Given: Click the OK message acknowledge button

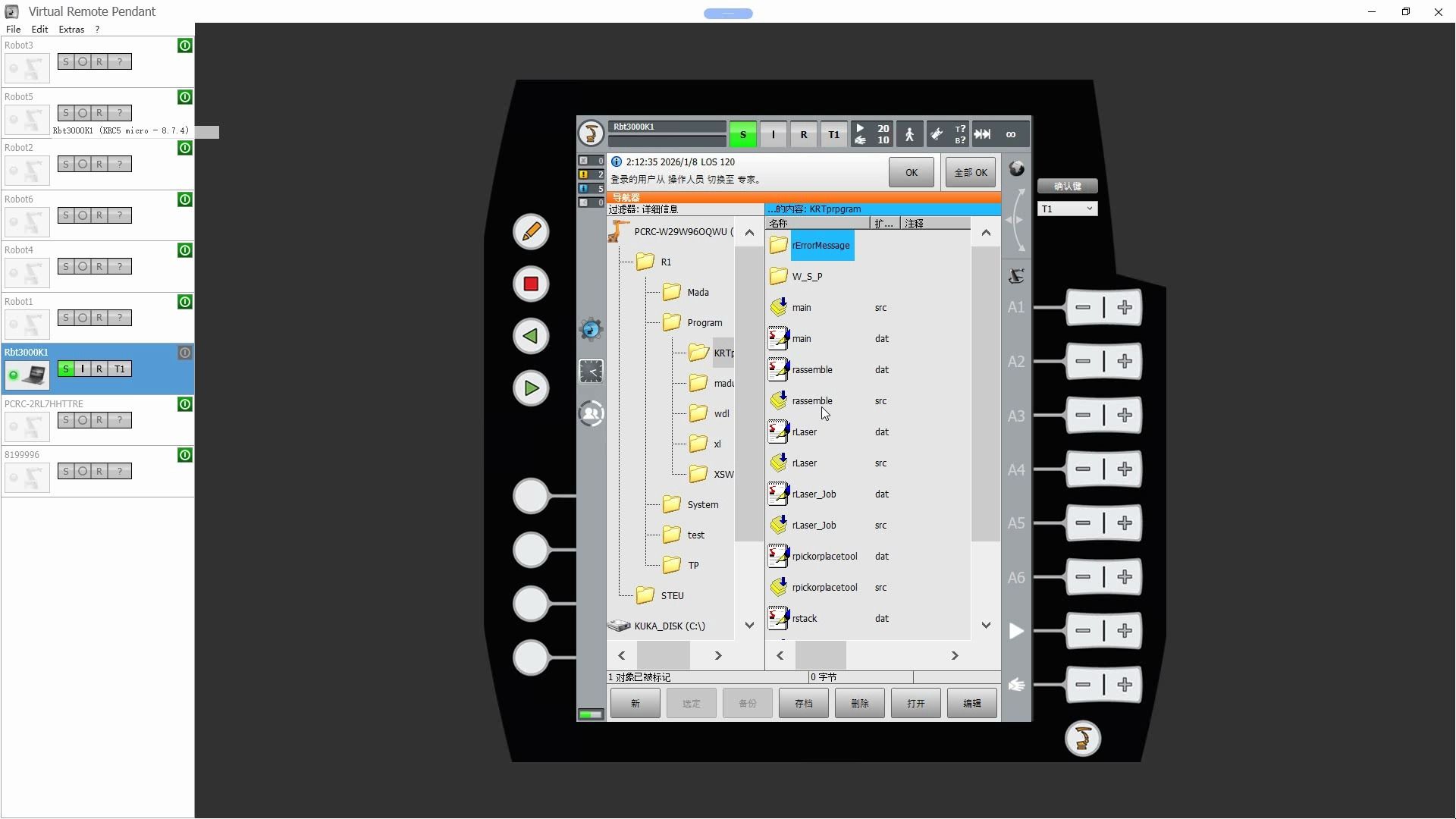Looking at the screenshot, I should pos(912,173).
